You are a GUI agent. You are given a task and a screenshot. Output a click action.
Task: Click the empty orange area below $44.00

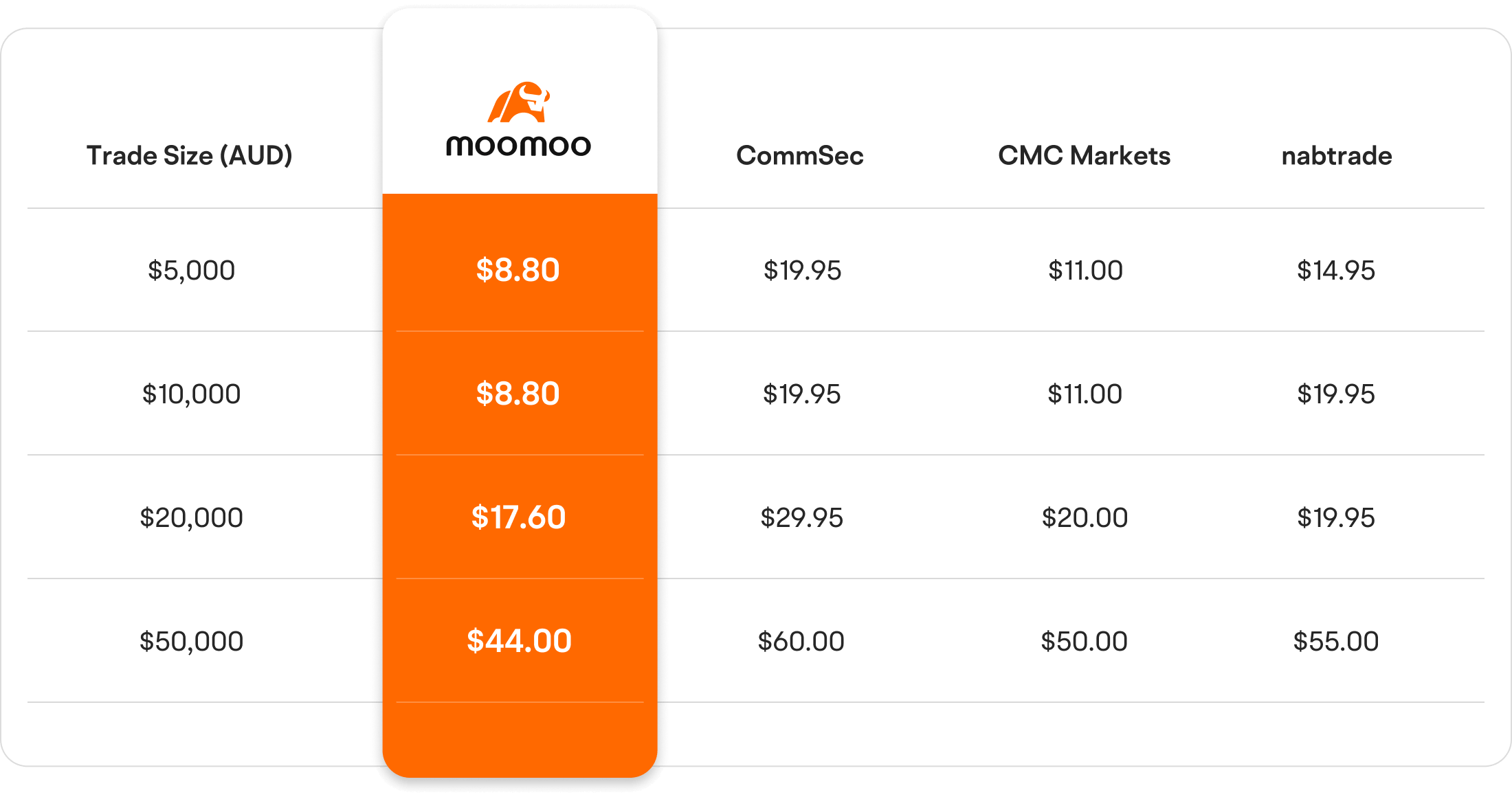pyautogui.click(x=520, y=740)
